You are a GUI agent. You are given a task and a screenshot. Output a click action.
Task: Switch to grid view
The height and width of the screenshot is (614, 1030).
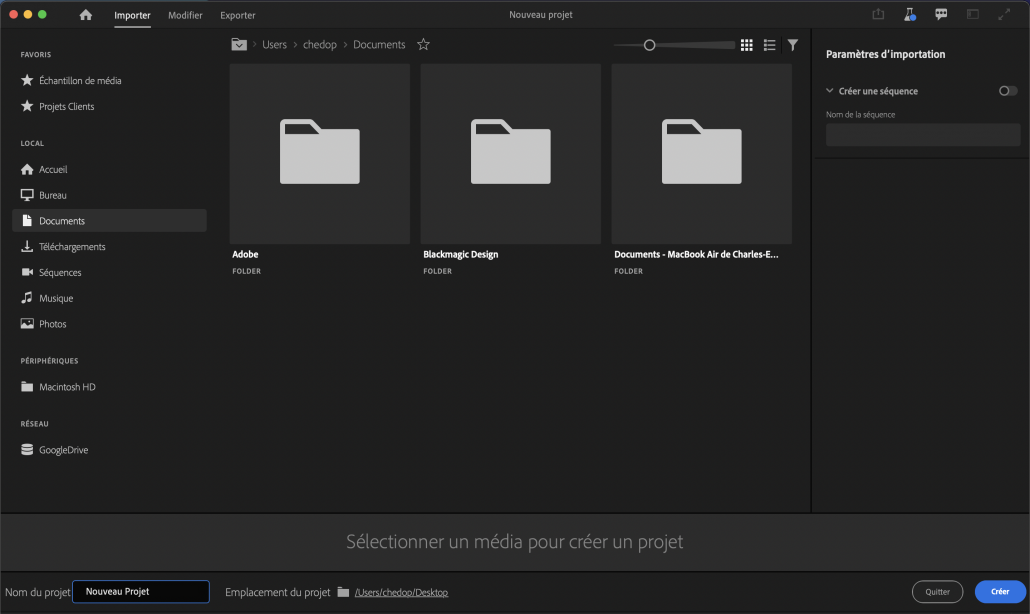(746, 45)
